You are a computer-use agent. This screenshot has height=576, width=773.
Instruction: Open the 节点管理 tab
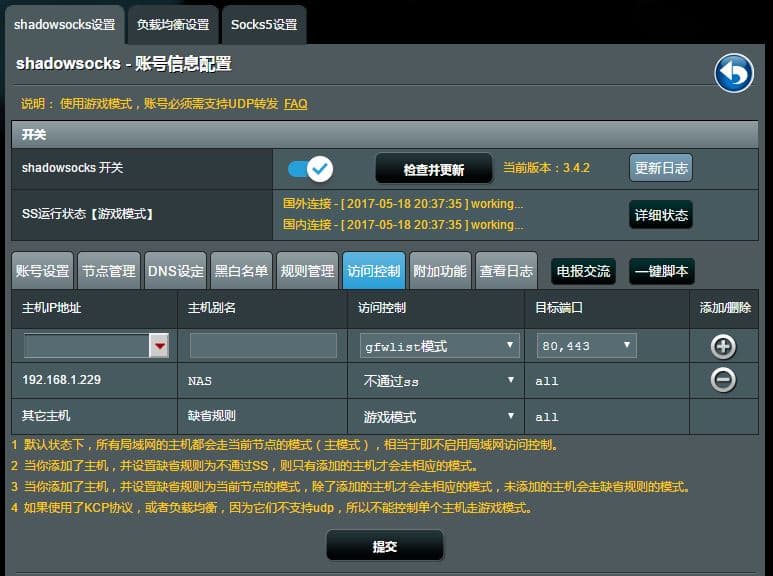(108, 271)
